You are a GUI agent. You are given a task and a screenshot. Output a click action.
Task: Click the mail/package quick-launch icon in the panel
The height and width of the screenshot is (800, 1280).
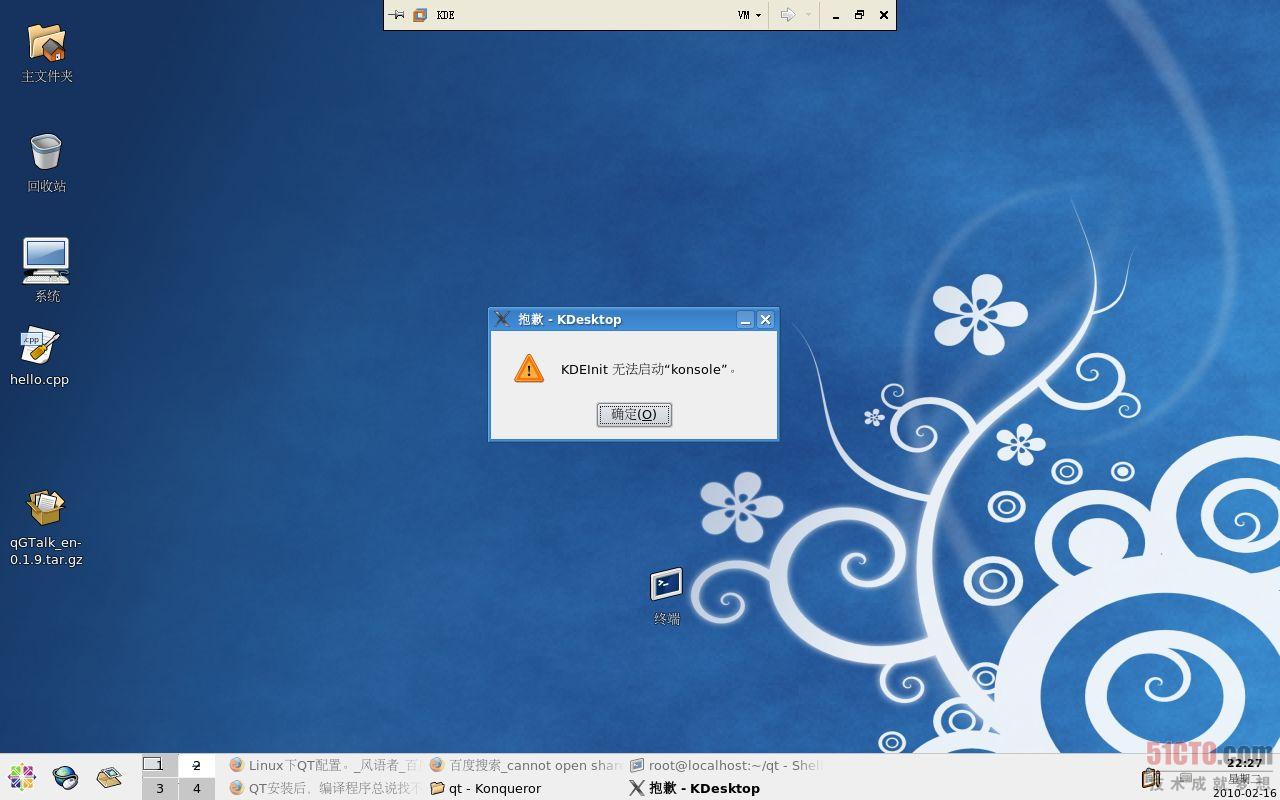[109, 777]
